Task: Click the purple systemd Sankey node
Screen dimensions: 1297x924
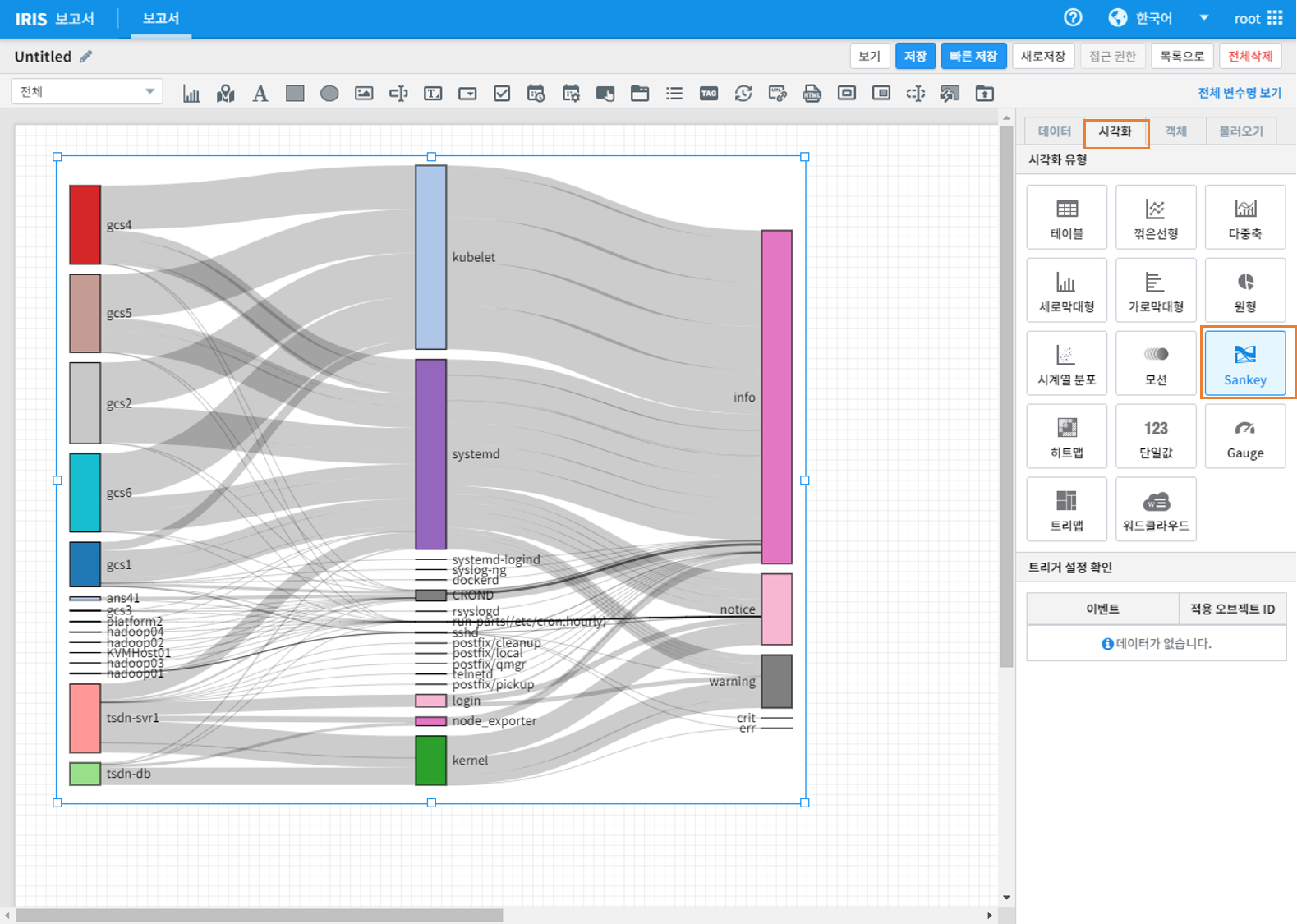Action: tap(431, 454)
